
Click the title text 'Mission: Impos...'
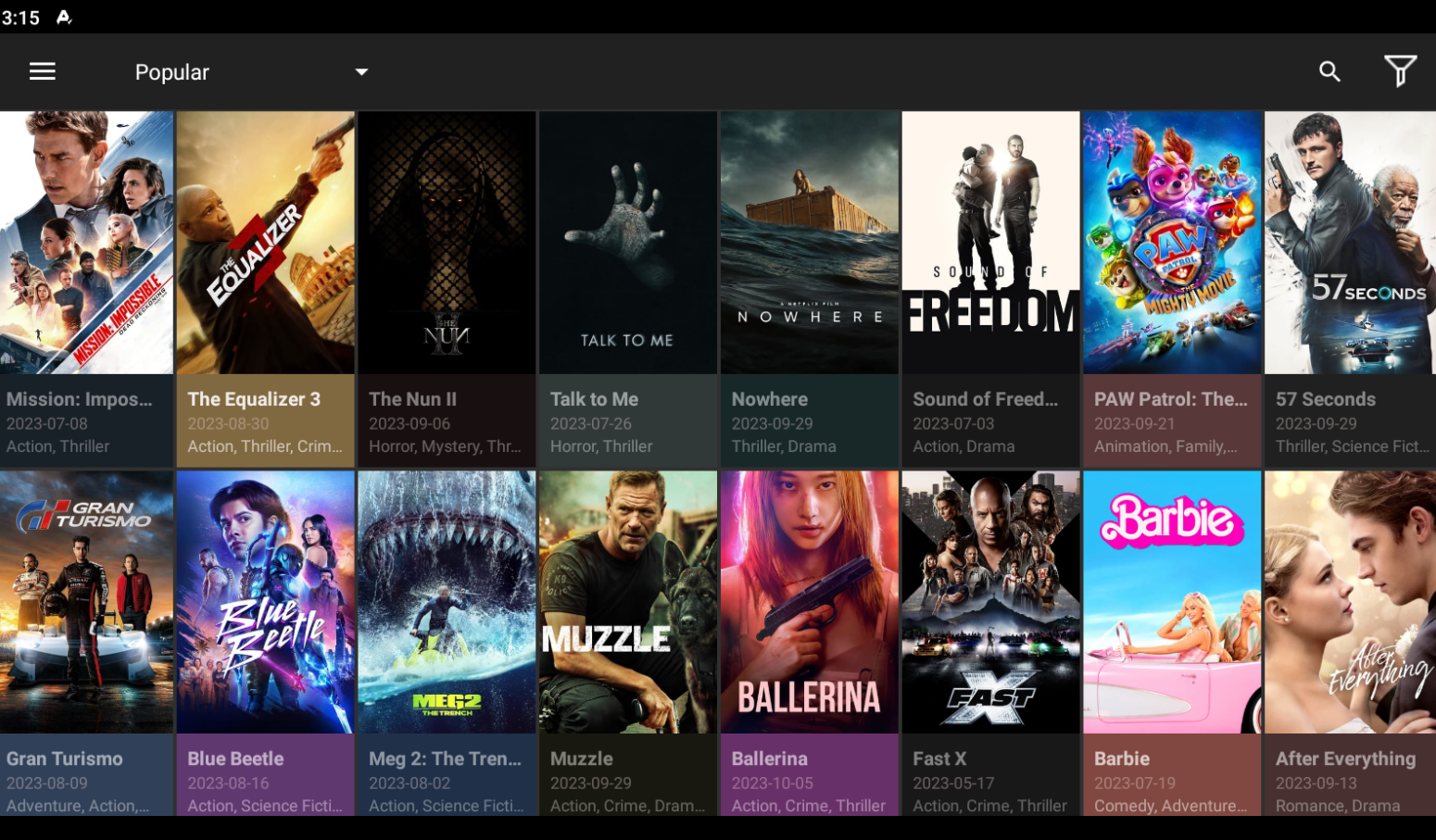click(x=79, y=399)
